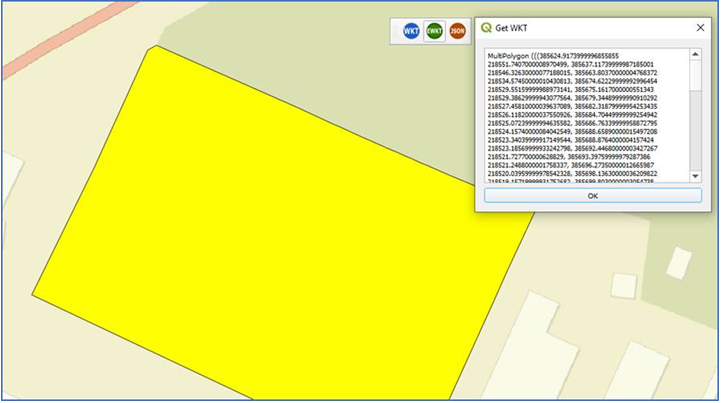
Task: Click the line beginning 218551.7407
Action: point(571,64)
